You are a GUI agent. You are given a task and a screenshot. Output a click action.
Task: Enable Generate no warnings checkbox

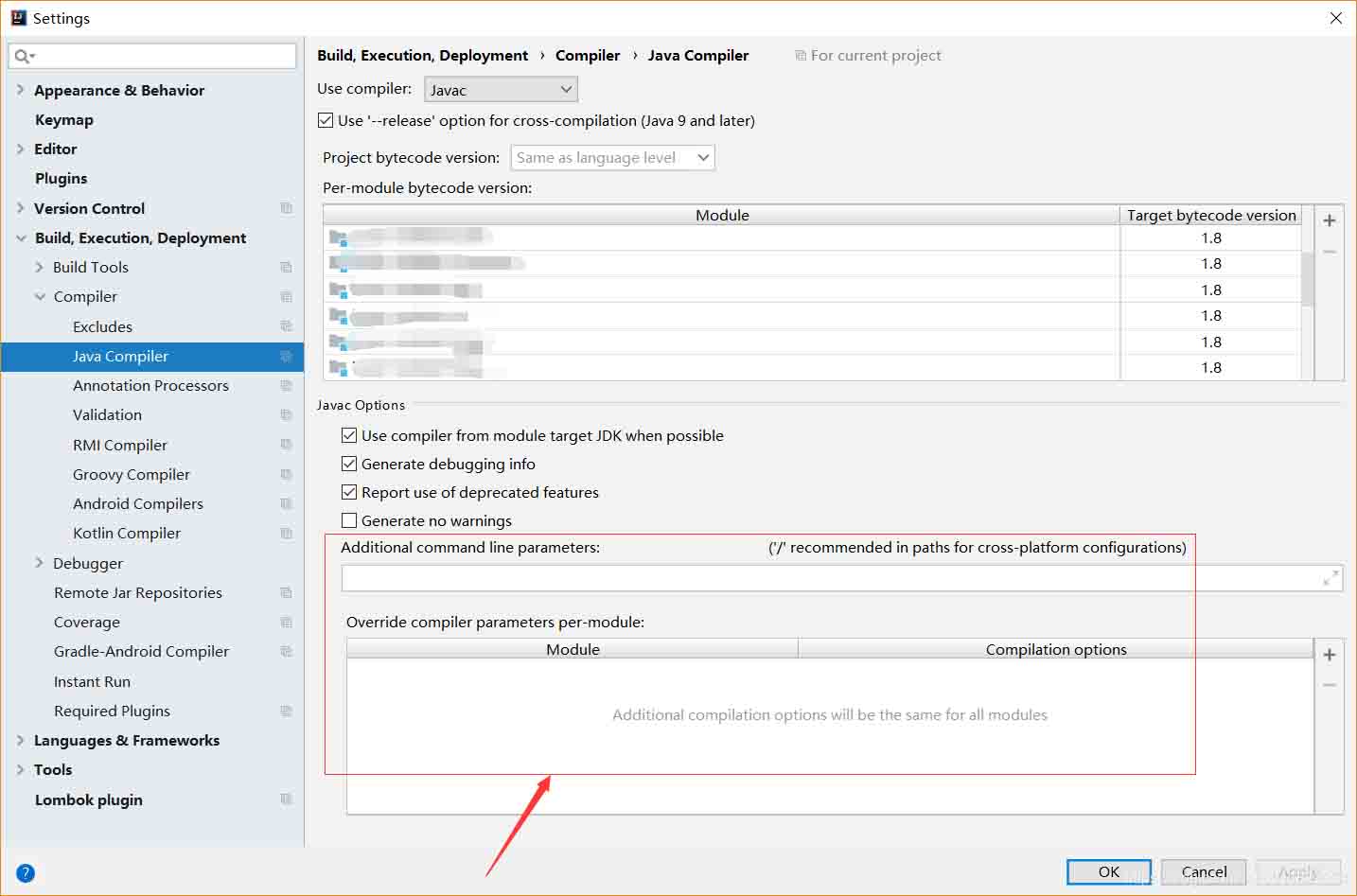(x=349, y=520)
